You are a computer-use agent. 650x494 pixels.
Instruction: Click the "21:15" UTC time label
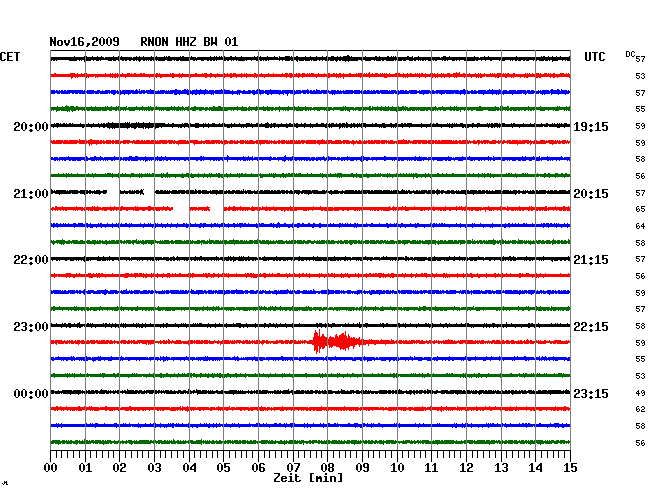point(591,260)
